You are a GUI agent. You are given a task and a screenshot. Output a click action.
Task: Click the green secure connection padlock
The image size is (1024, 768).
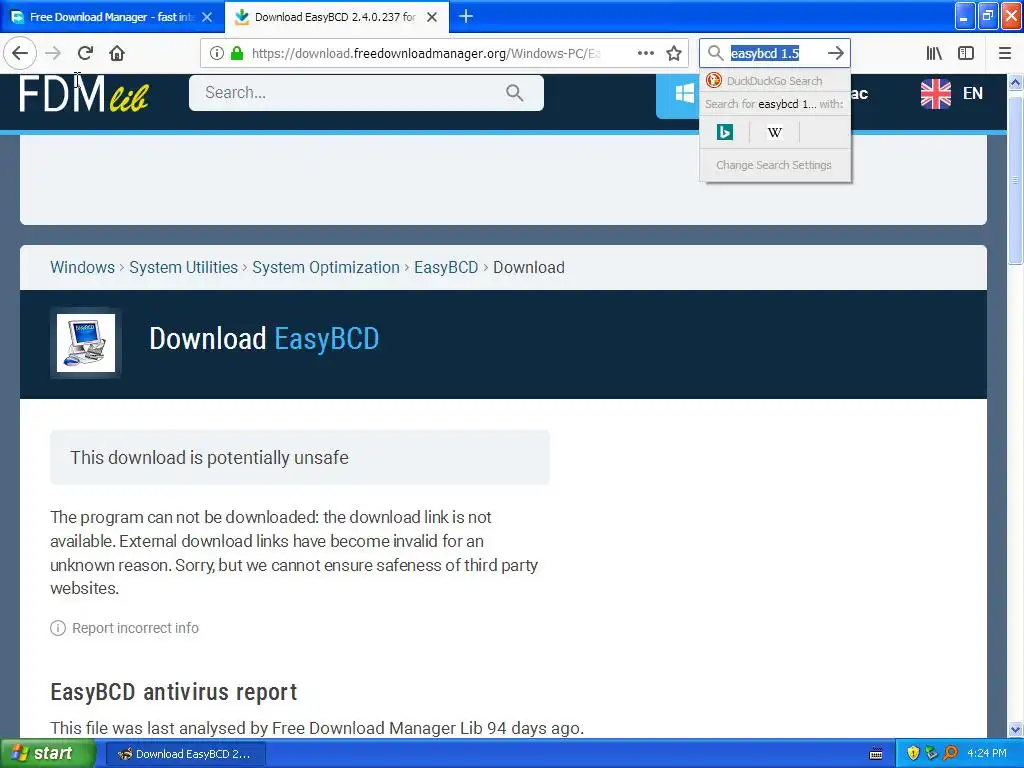[x=237, y=53]
